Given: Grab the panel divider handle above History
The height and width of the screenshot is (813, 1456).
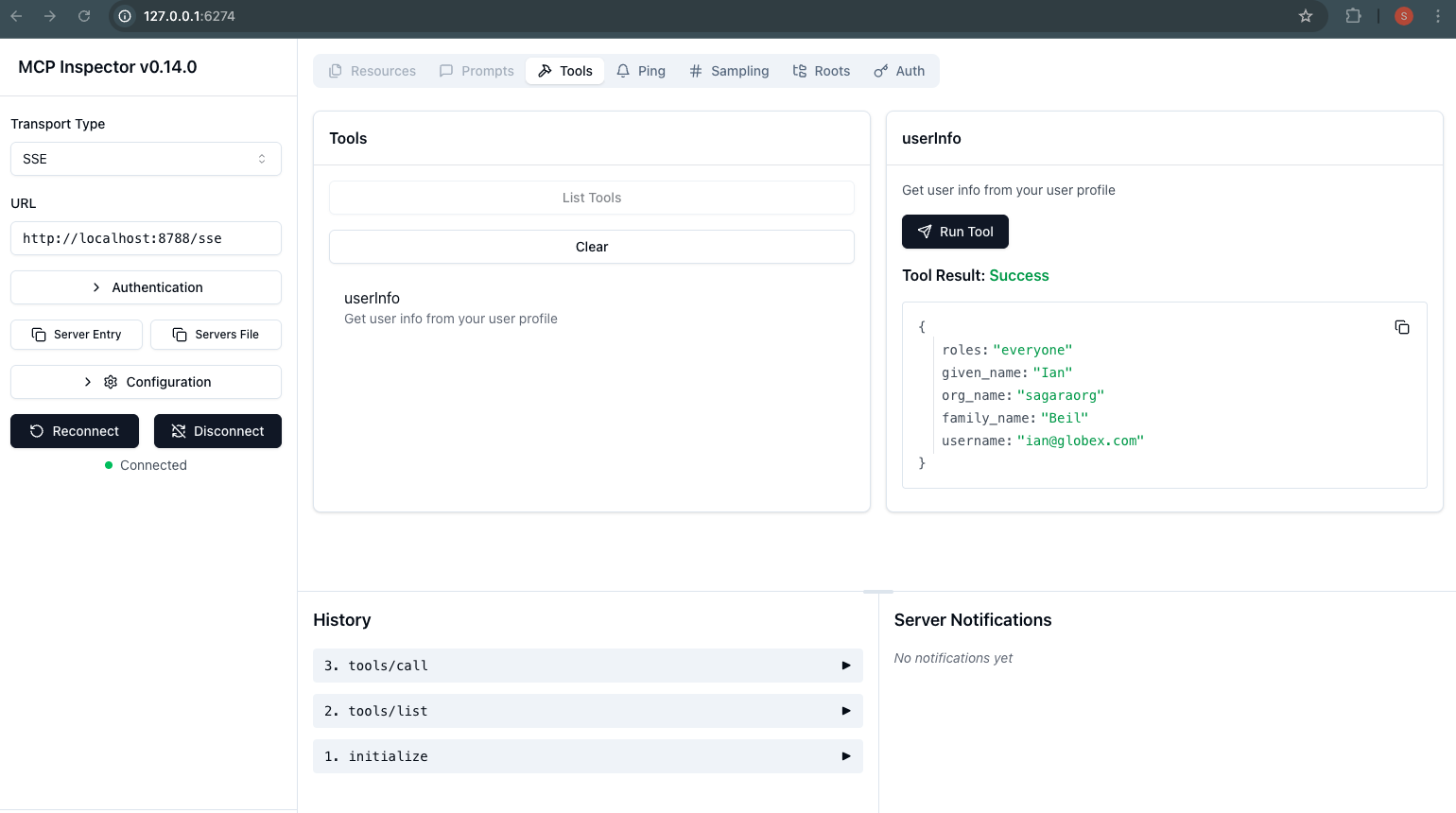Looking at the screenshot, I should click(x=878, y=592).
